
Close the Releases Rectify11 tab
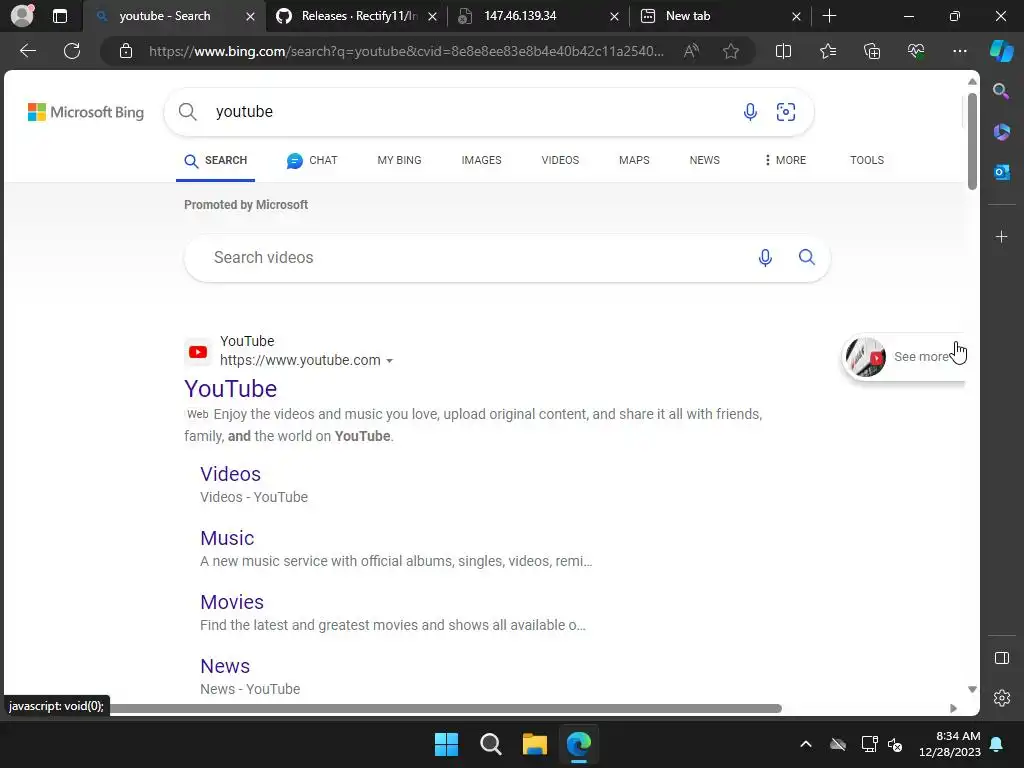tap(432, 16)
